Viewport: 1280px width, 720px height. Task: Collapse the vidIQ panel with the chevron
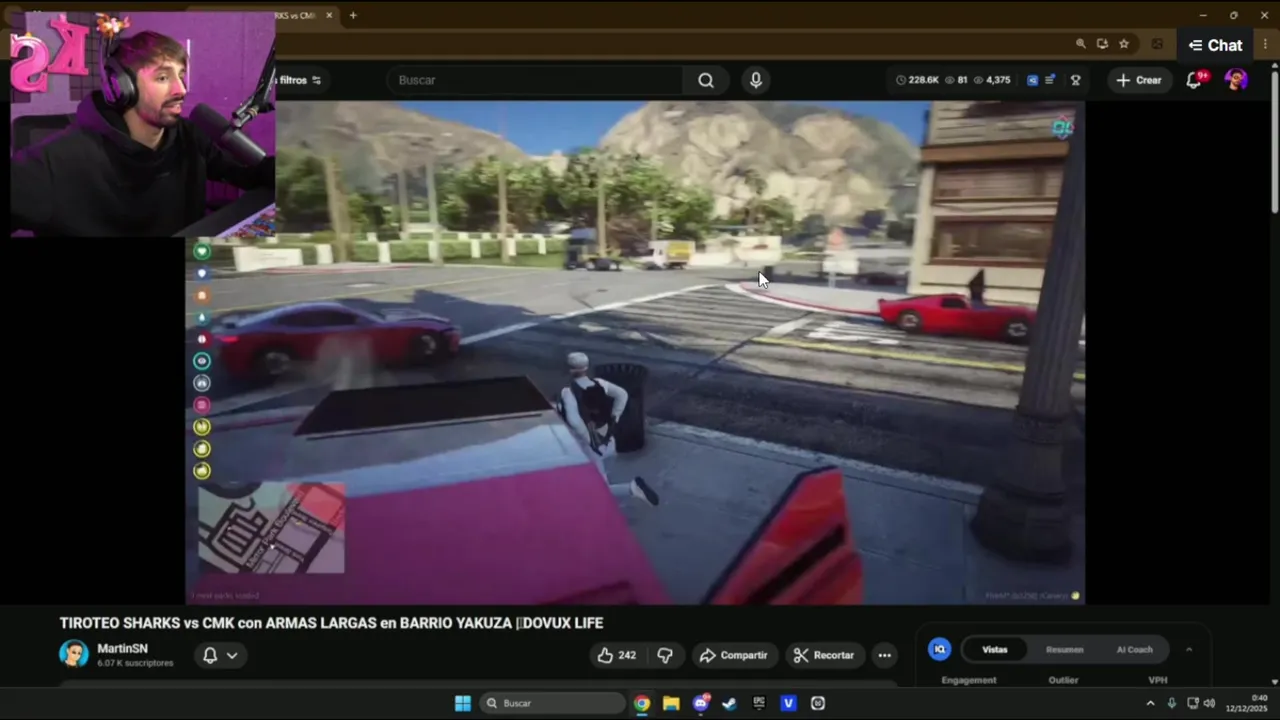click(1189, 649)
